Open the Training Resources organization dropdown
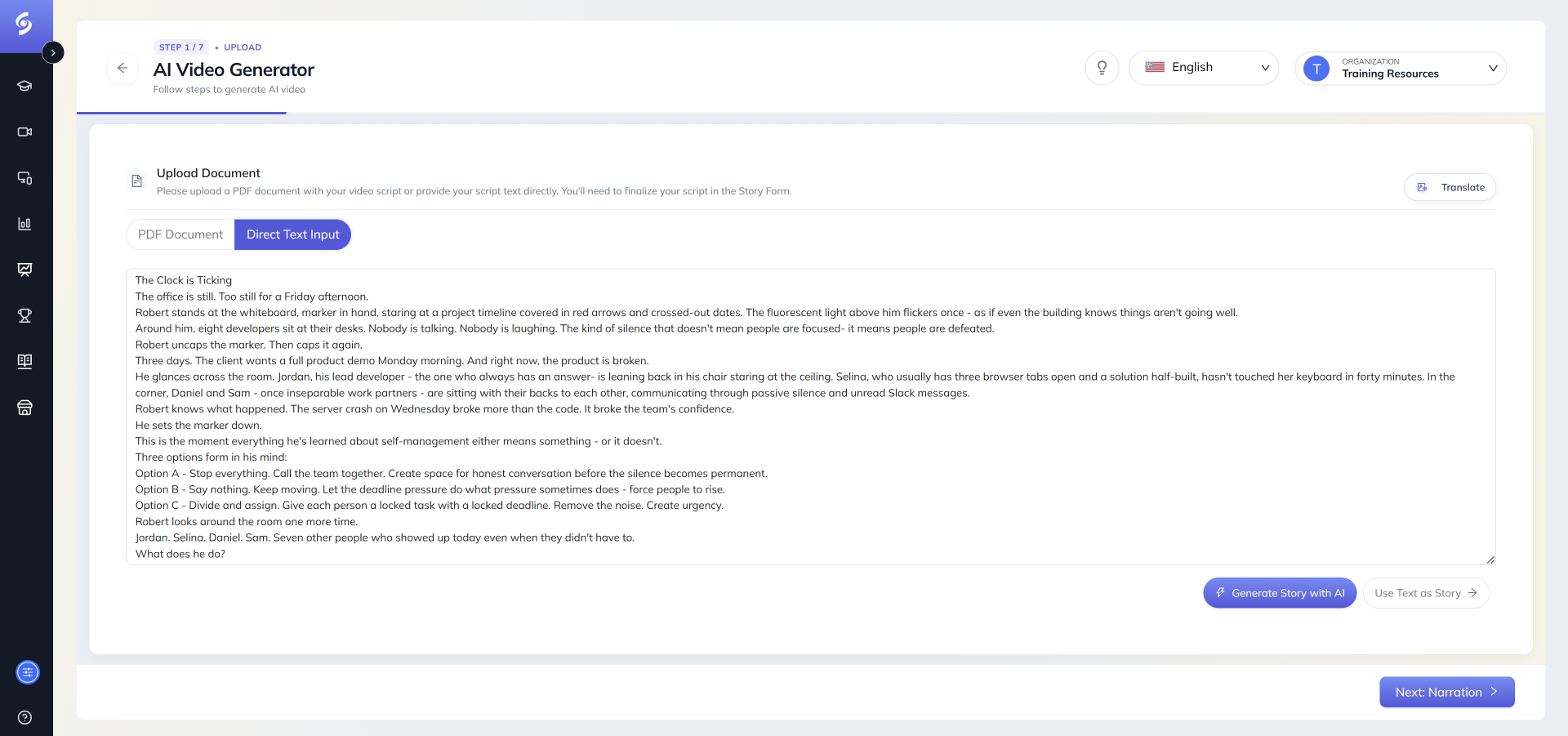This screenshot has height=736, width=1568. [x=1401, y=68]
